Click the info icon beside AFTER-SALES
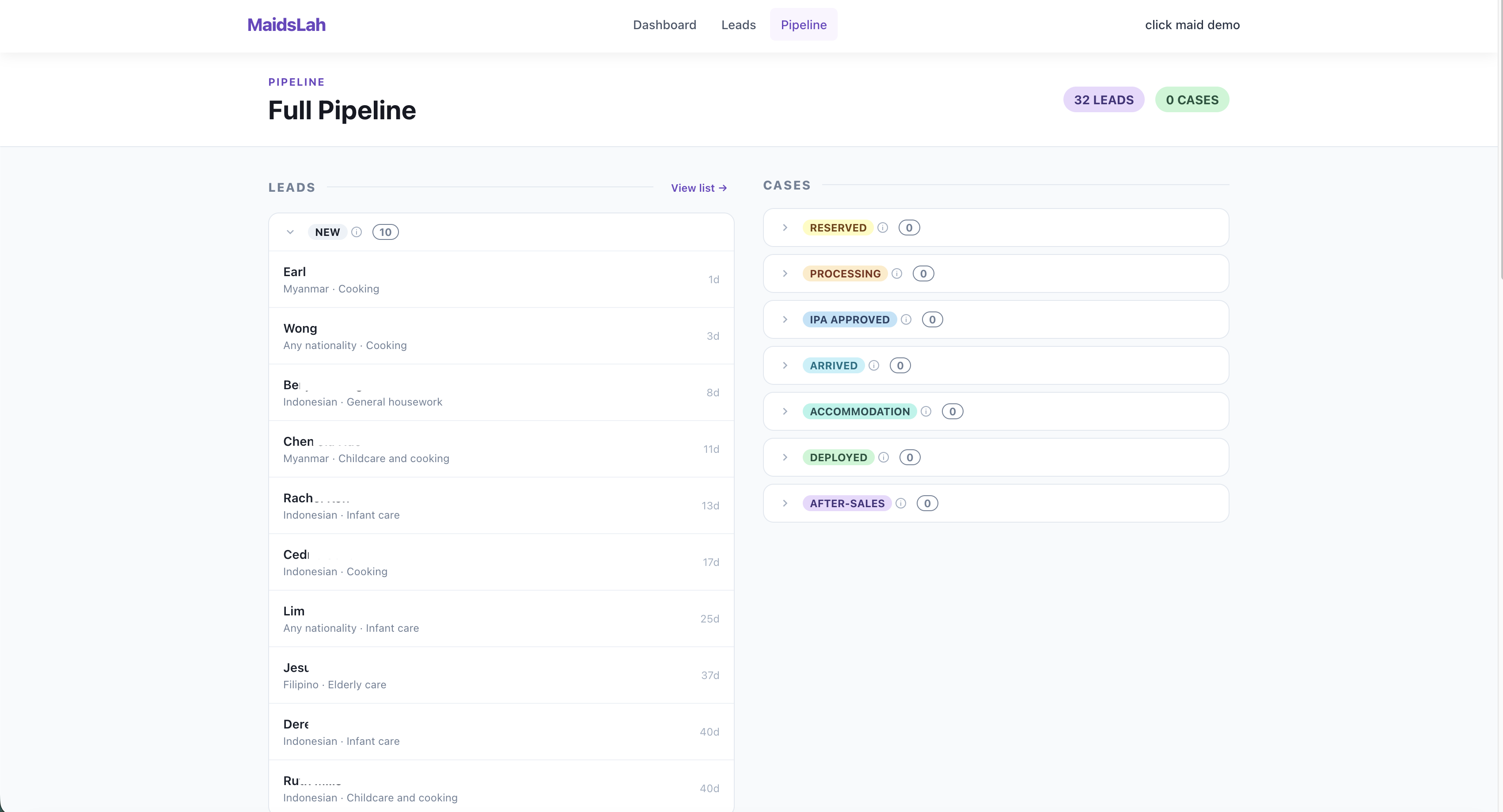 coord(901,504)
